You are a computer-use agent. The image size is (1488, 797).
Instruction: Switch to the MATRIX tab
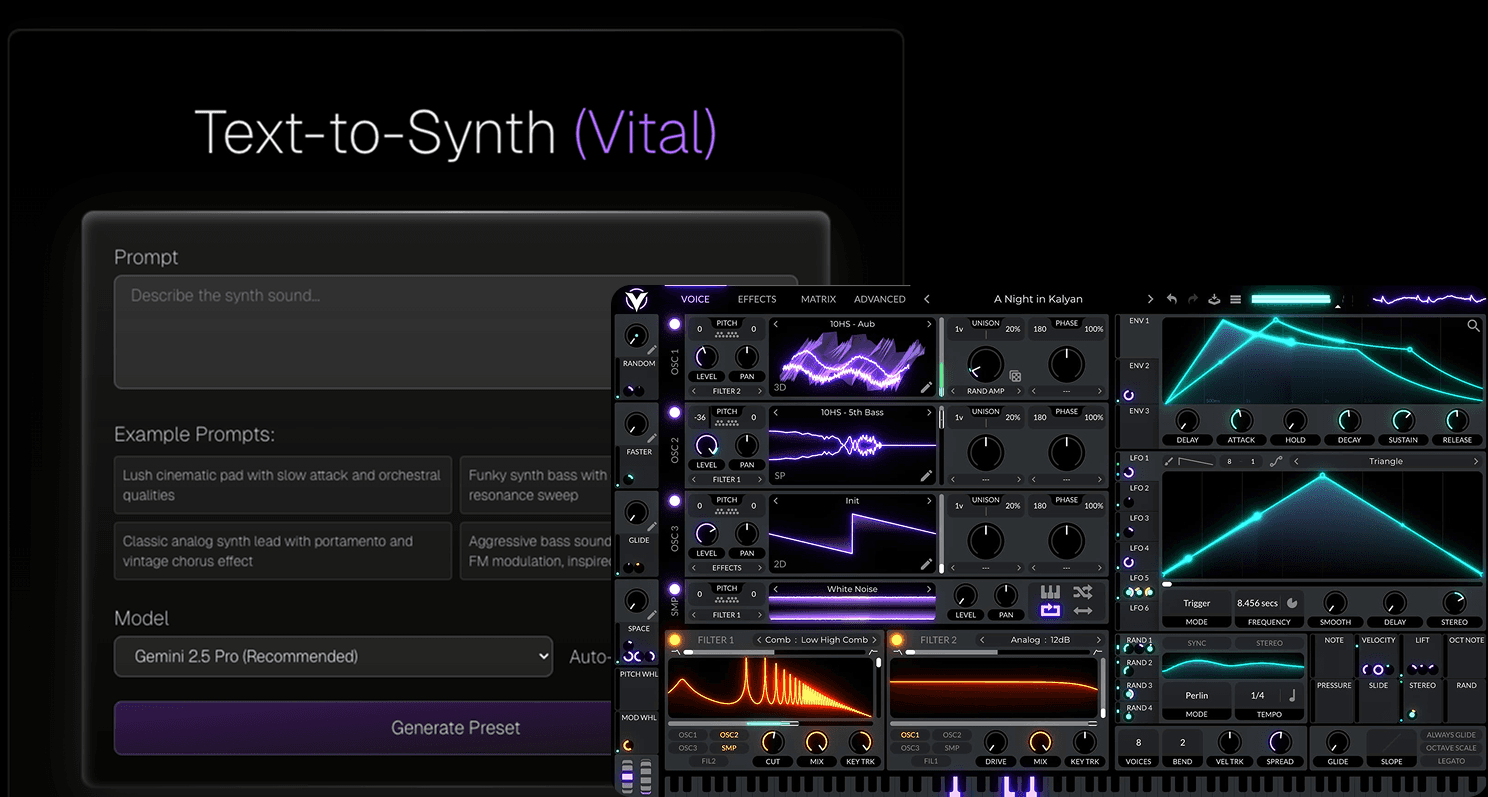pyautogui.click(x=818, y=299)
